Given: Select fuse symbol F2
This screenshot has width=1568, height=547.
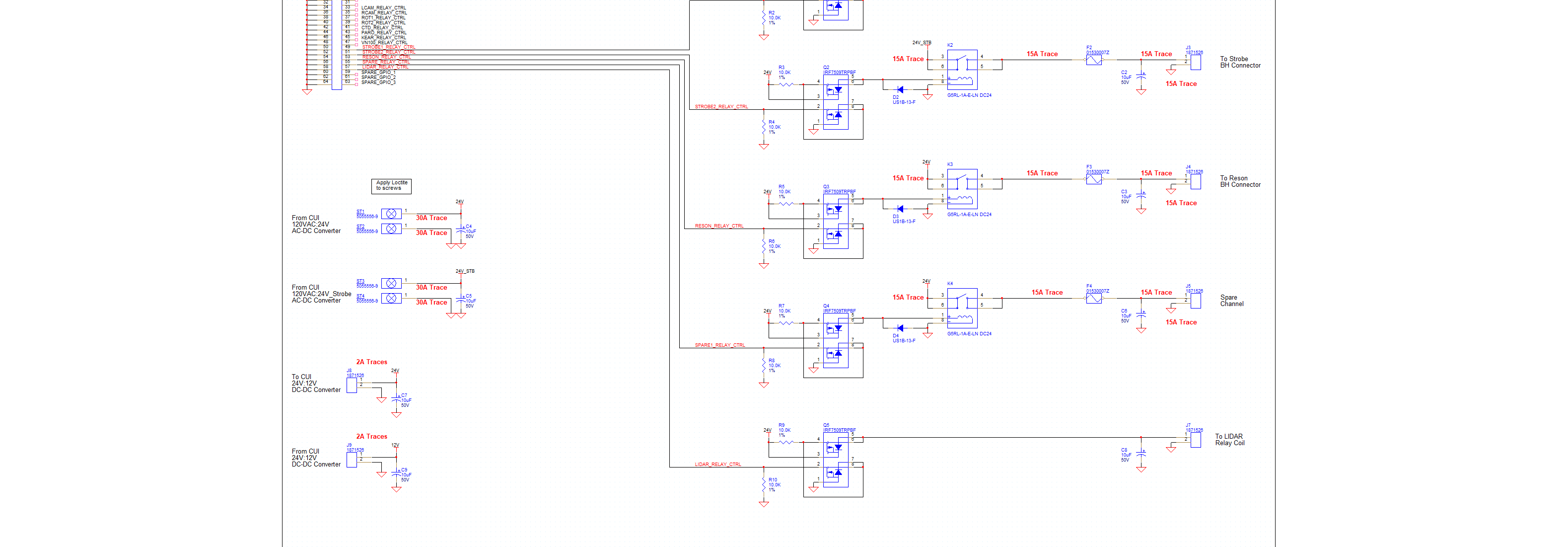Looking at the screenshot, I should click(1094, 60).
